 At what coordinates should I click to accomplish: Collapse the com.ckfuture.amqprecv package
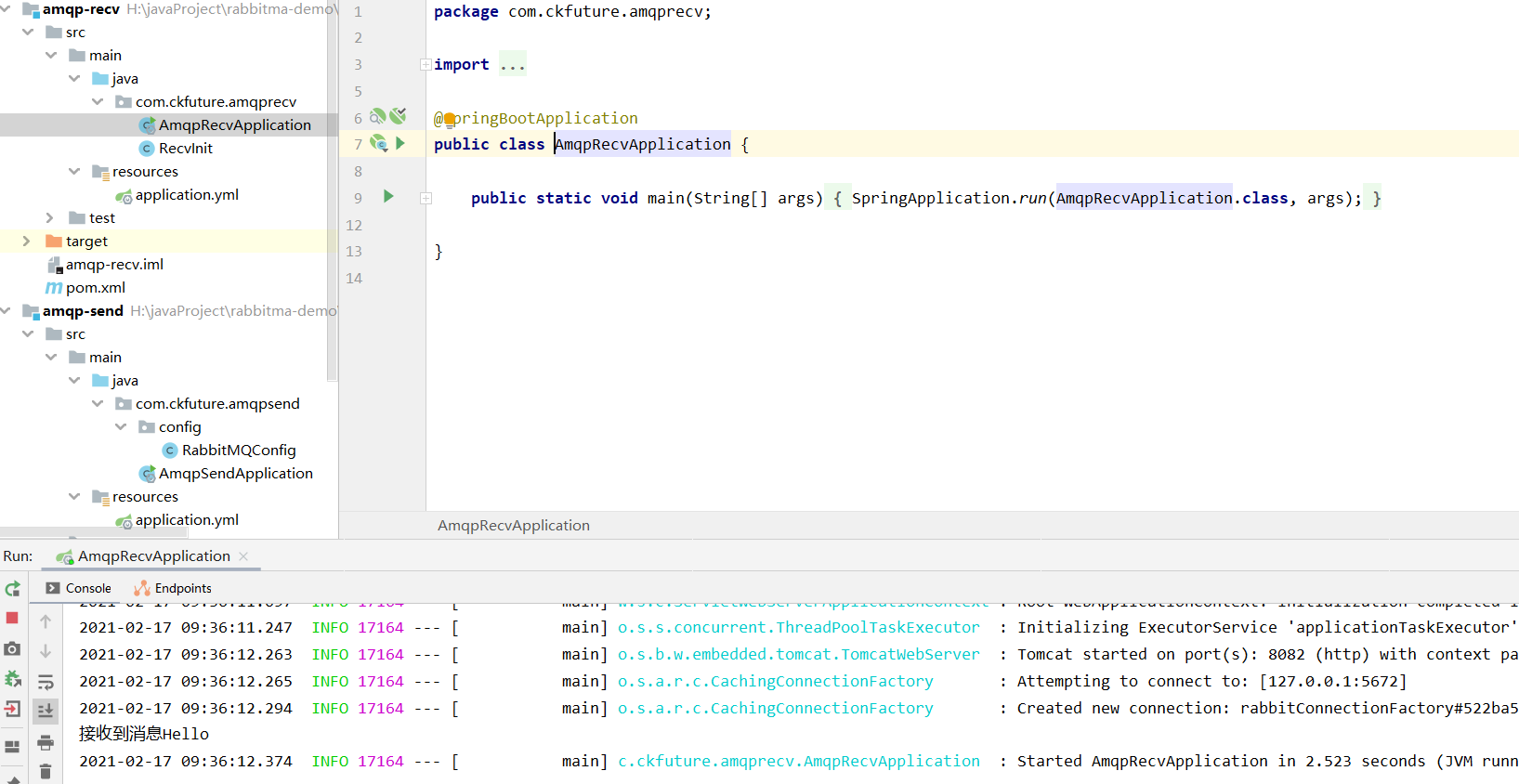coord(98,101)
